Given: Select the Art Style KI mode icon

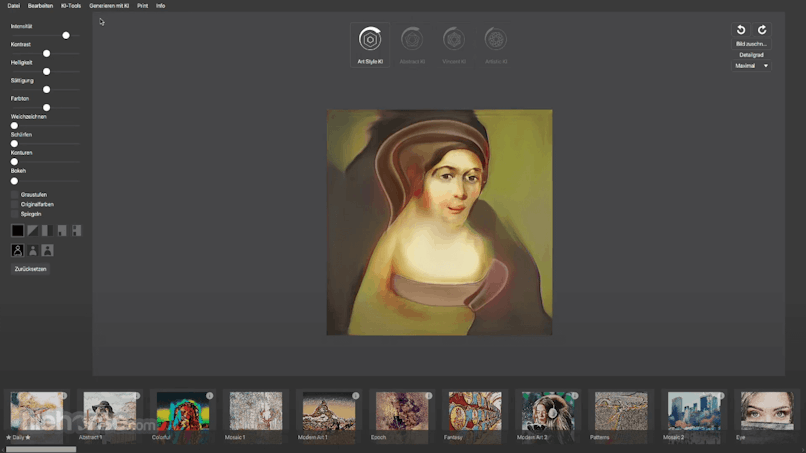Looking at the screenshot, I should point(370,39).
